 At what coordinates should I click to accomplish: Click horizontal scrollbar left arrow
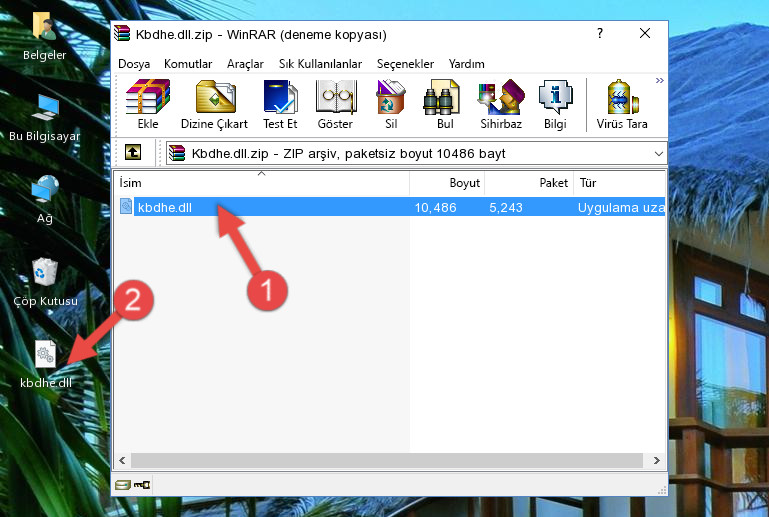[122, 460]
